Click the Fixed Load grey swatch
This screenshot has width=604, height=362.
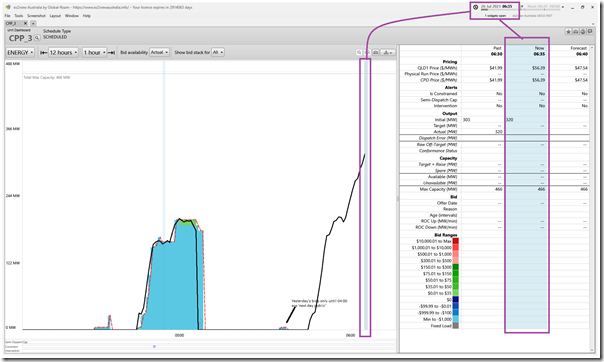tap(456, 326)
